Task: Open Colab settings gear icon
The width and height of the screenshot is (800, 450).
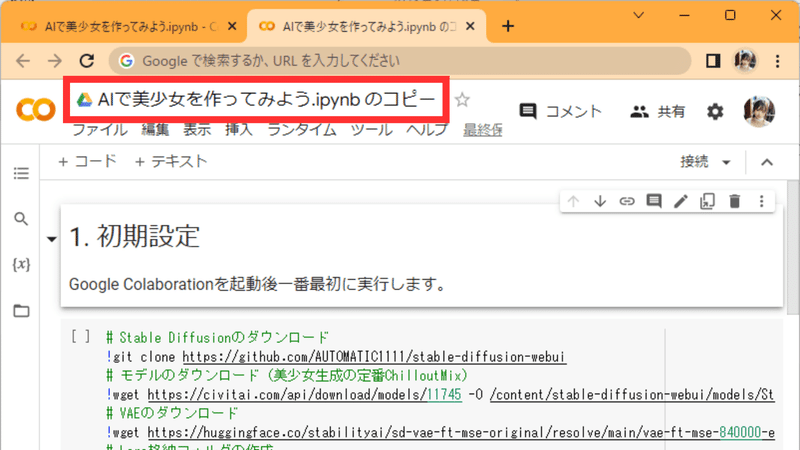Action: 715,111
